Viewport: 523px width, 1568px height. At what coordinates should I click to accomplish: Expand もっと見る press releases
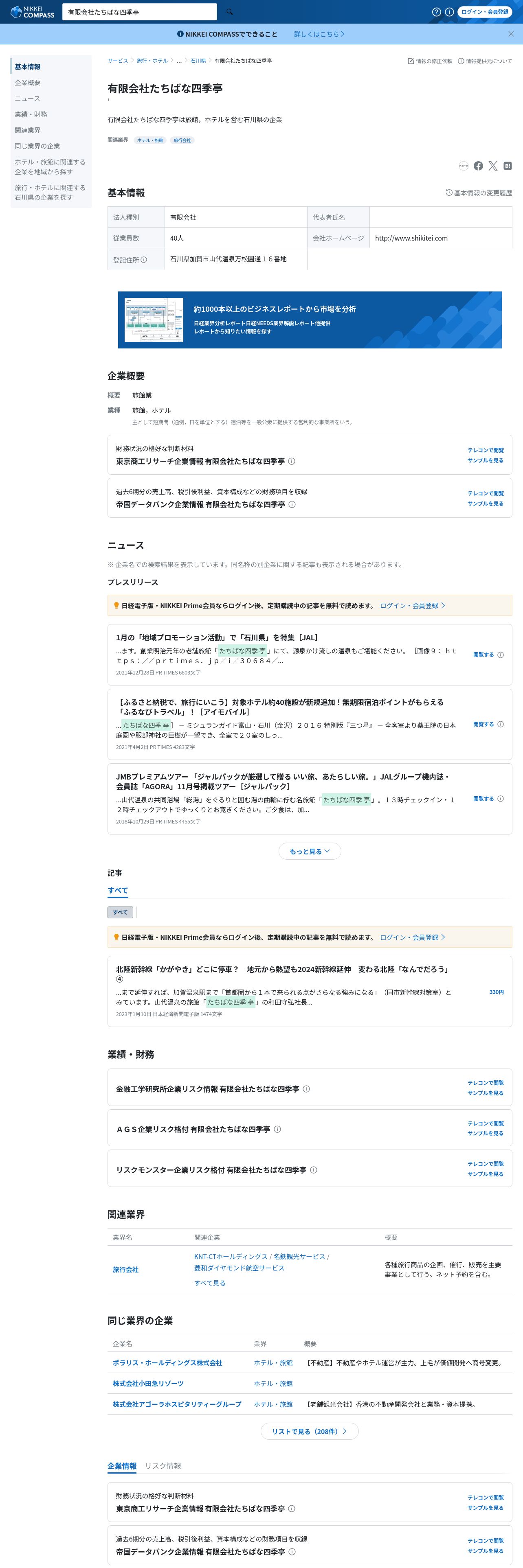[x=310, y=852]
